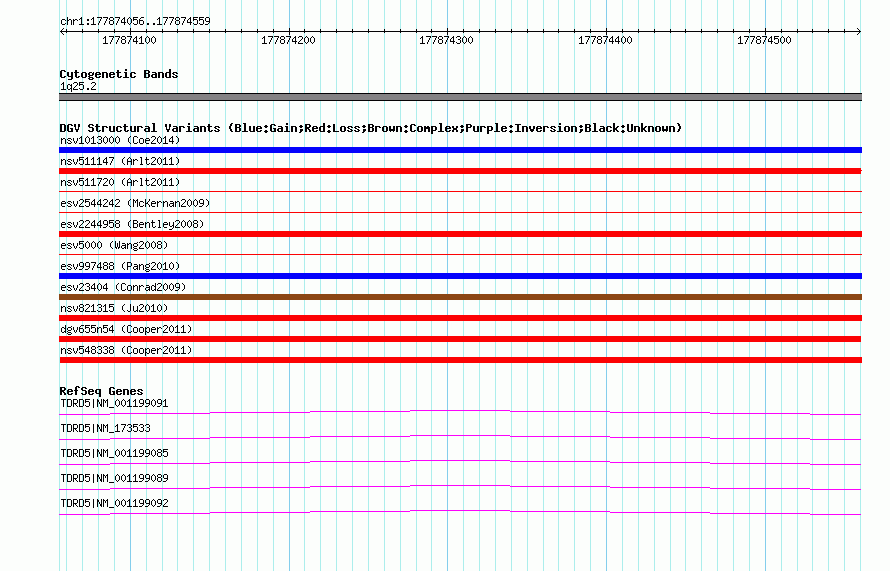Select the 1q25.2 band label
This screenshot has height=571, width=890.
78,86
